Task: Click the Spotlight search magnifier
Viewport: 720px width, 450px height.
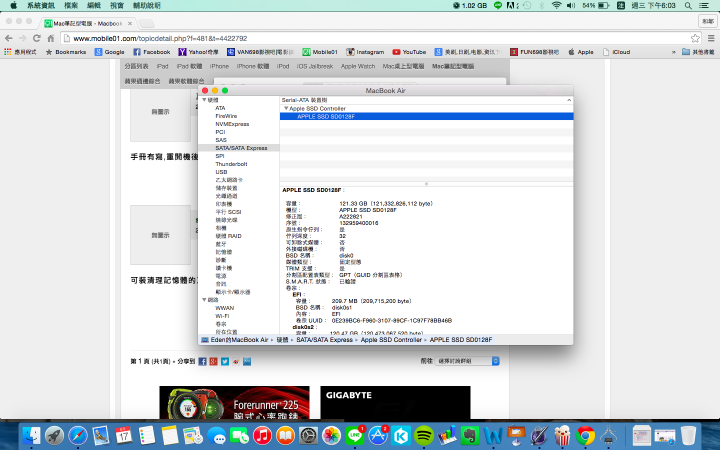Action: [688, 6]
